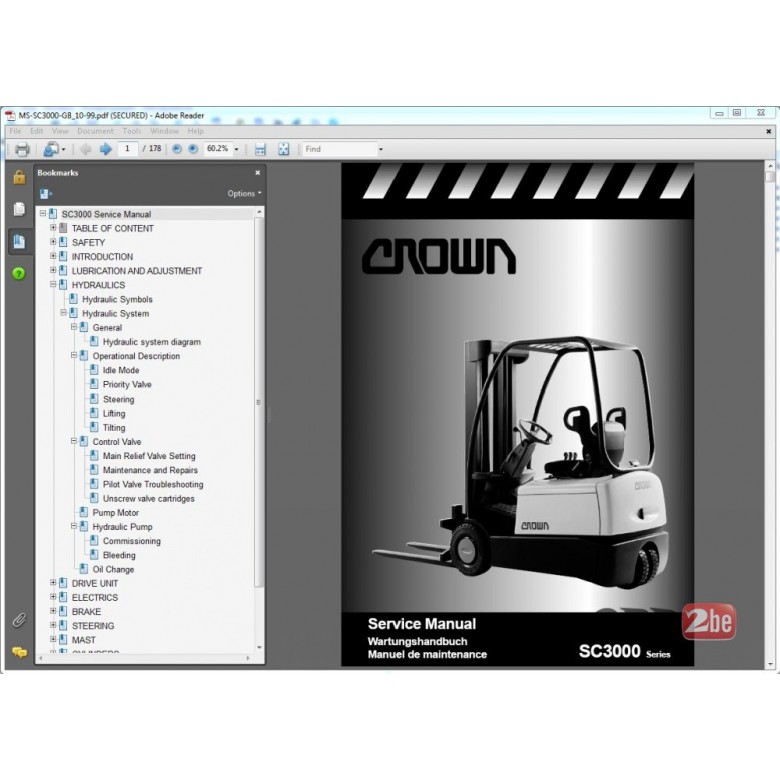Close the document with the X
The width and height of the screenshot is (780, 780).
[x=769, y=131]
